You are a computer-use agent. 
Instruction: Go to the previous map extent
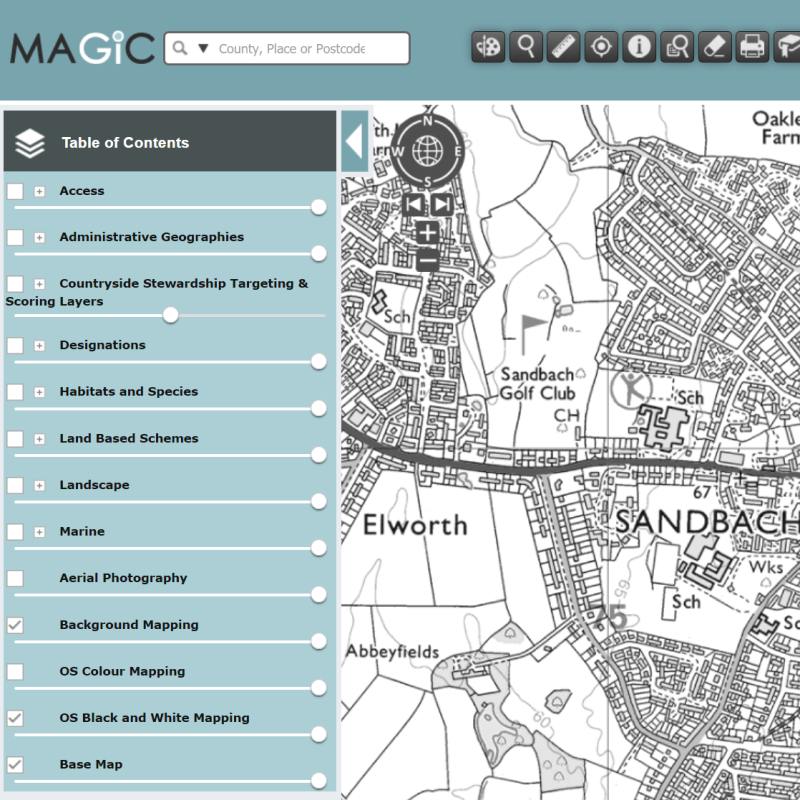click(x=413, y=205)
